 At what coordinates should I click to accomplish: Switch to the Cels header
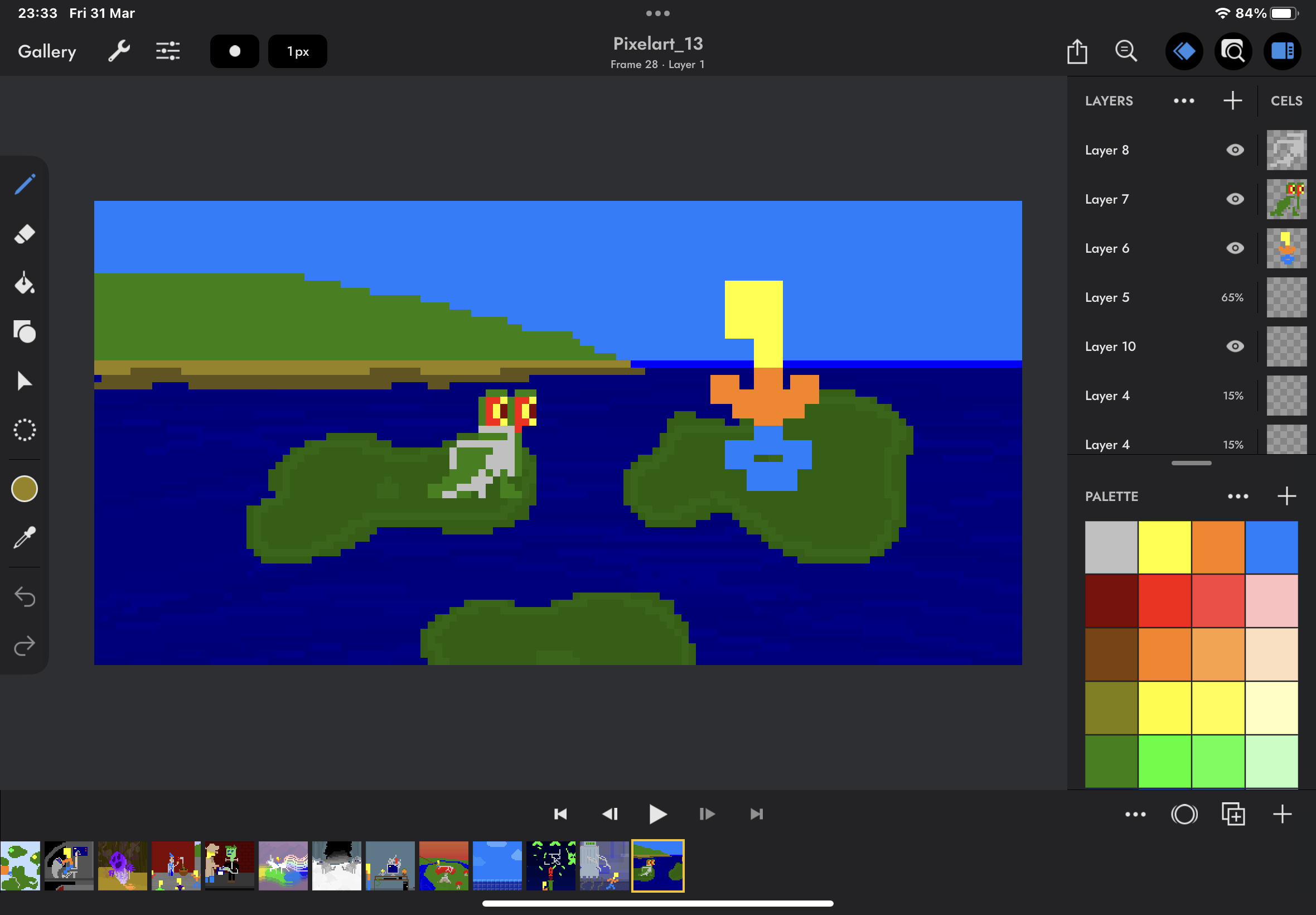[x=1286, y=101]
